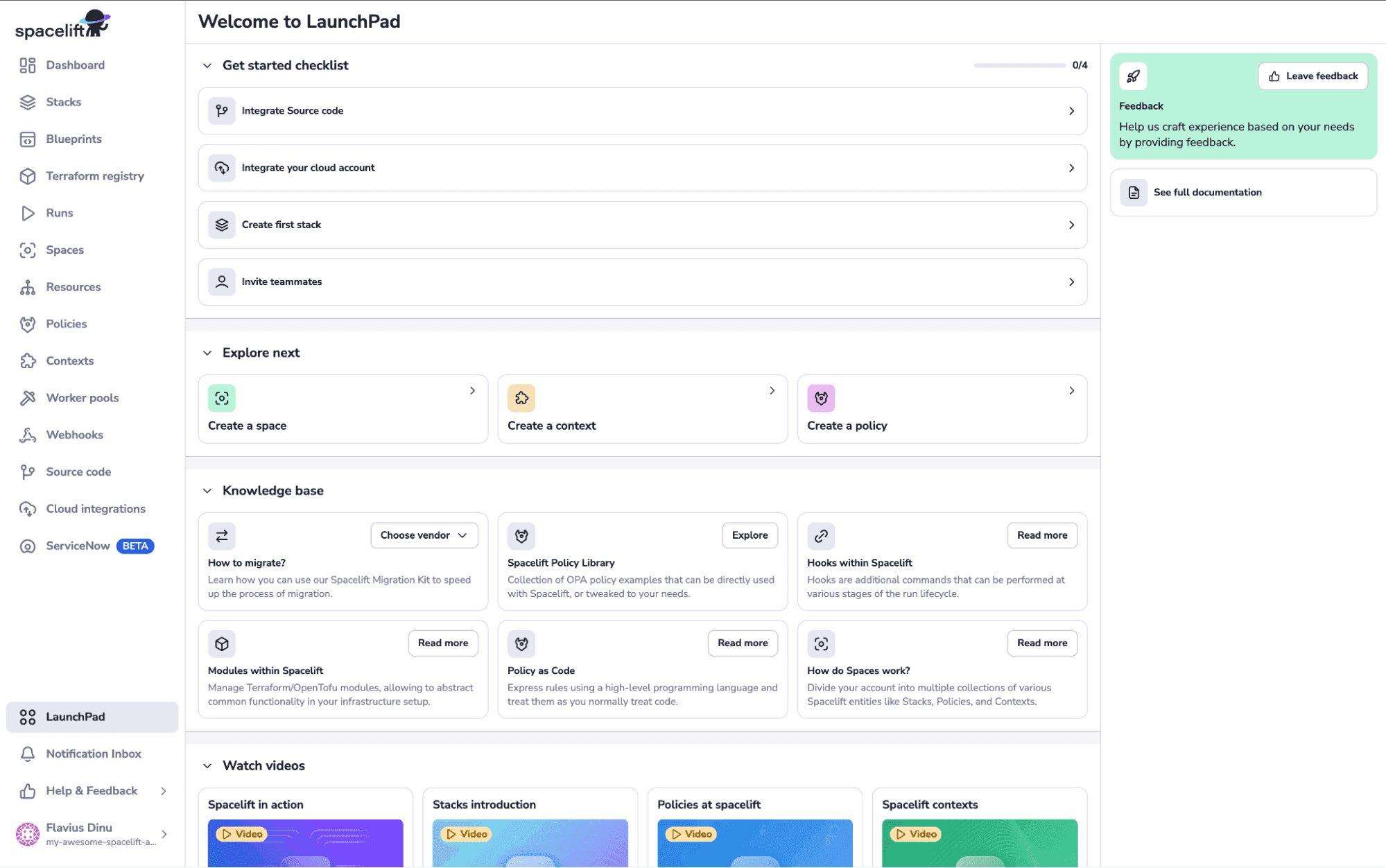Viewport: 1386px width, 868px height.
Task: Expand the Help & Feedback menu
Action: point(91,790)
